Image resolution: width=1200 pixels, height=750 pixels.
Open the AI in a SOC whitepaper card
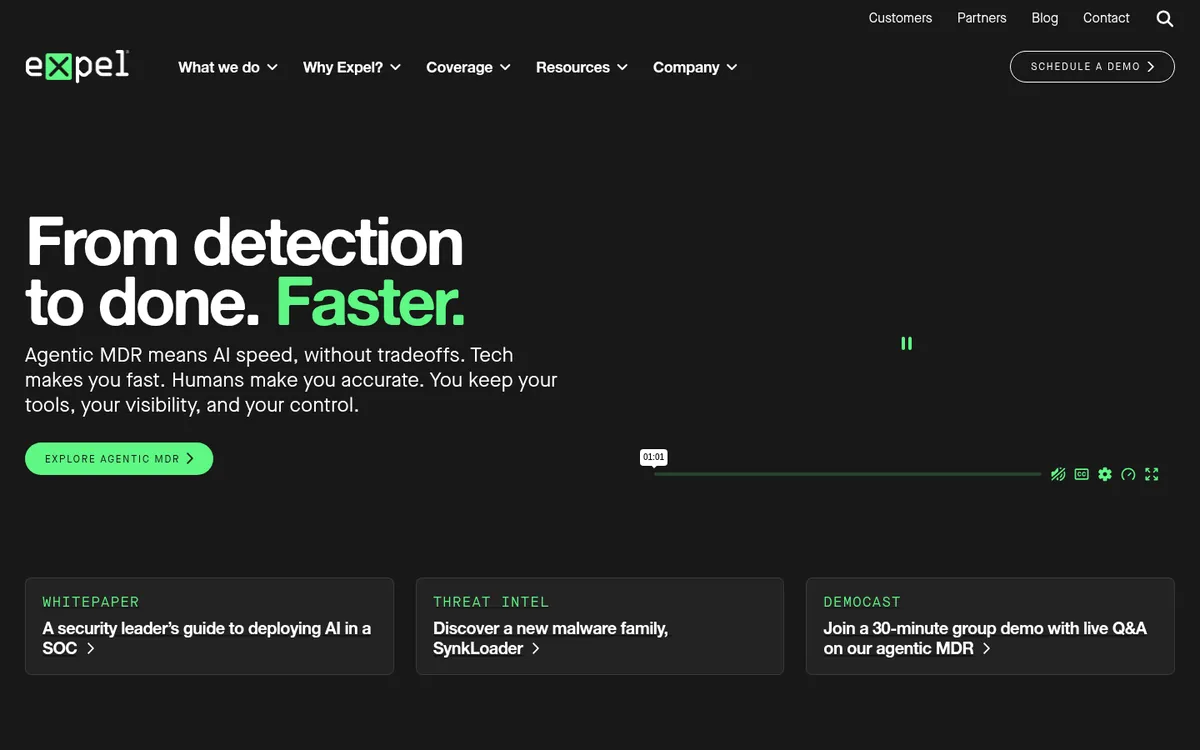point(209,626)
